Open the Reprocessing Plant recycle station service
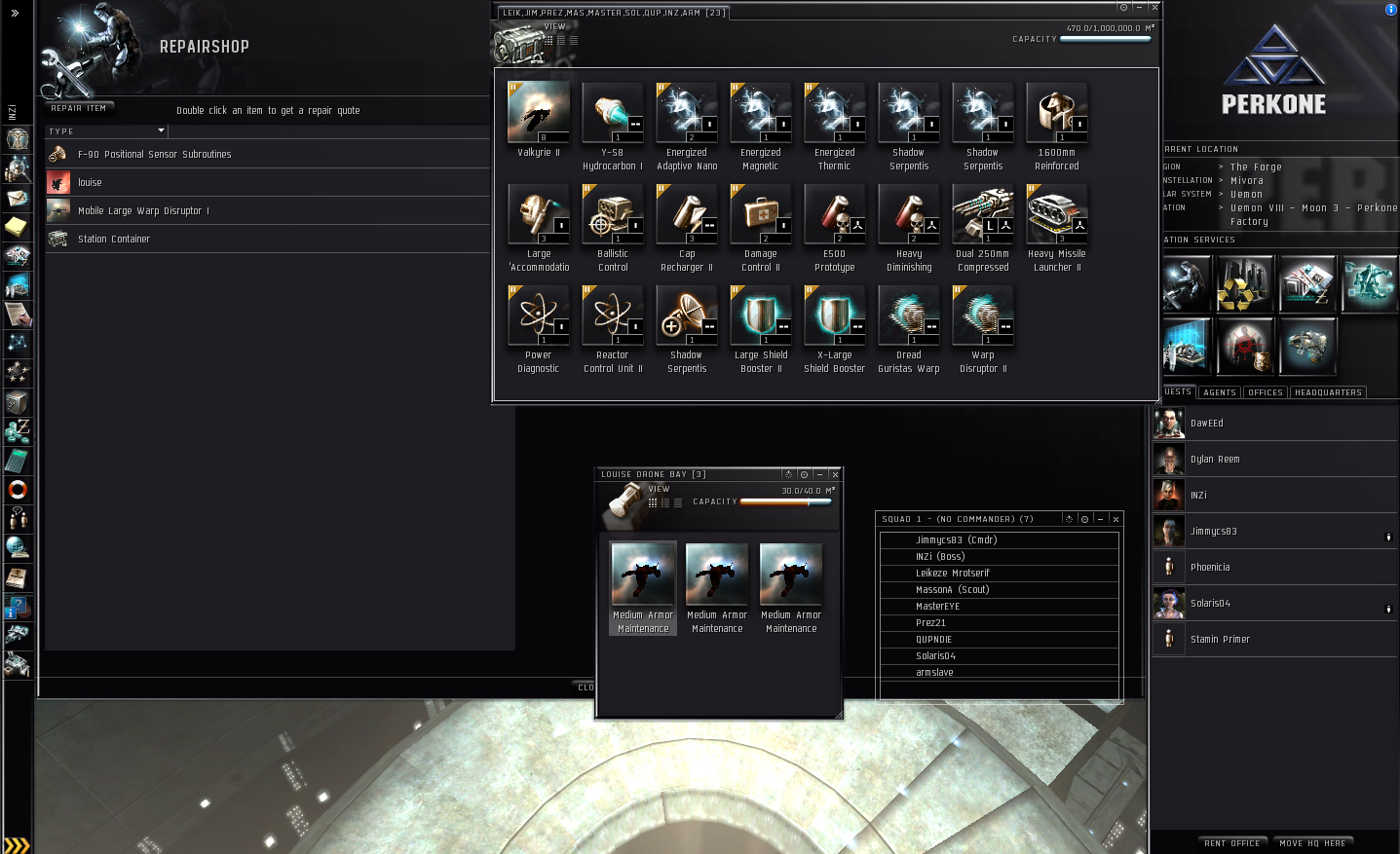 [x=1245, y=284]
